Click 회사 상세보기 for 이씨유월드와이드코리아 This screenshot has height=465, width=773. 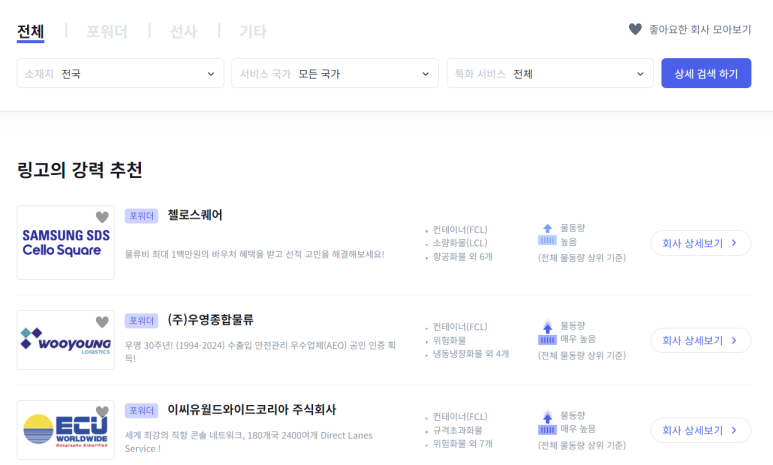(701, 430)
